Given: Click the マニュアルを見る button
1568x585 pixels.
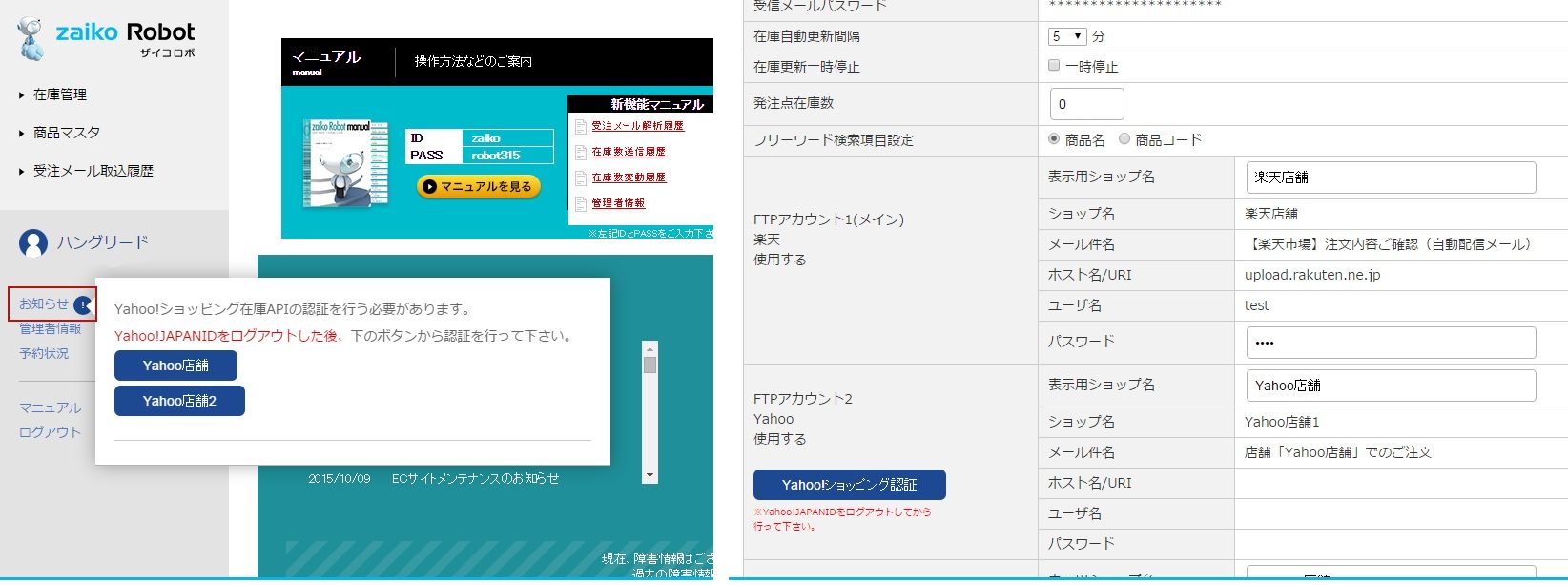Looking at the screenshot, I should tap(479, 186).
